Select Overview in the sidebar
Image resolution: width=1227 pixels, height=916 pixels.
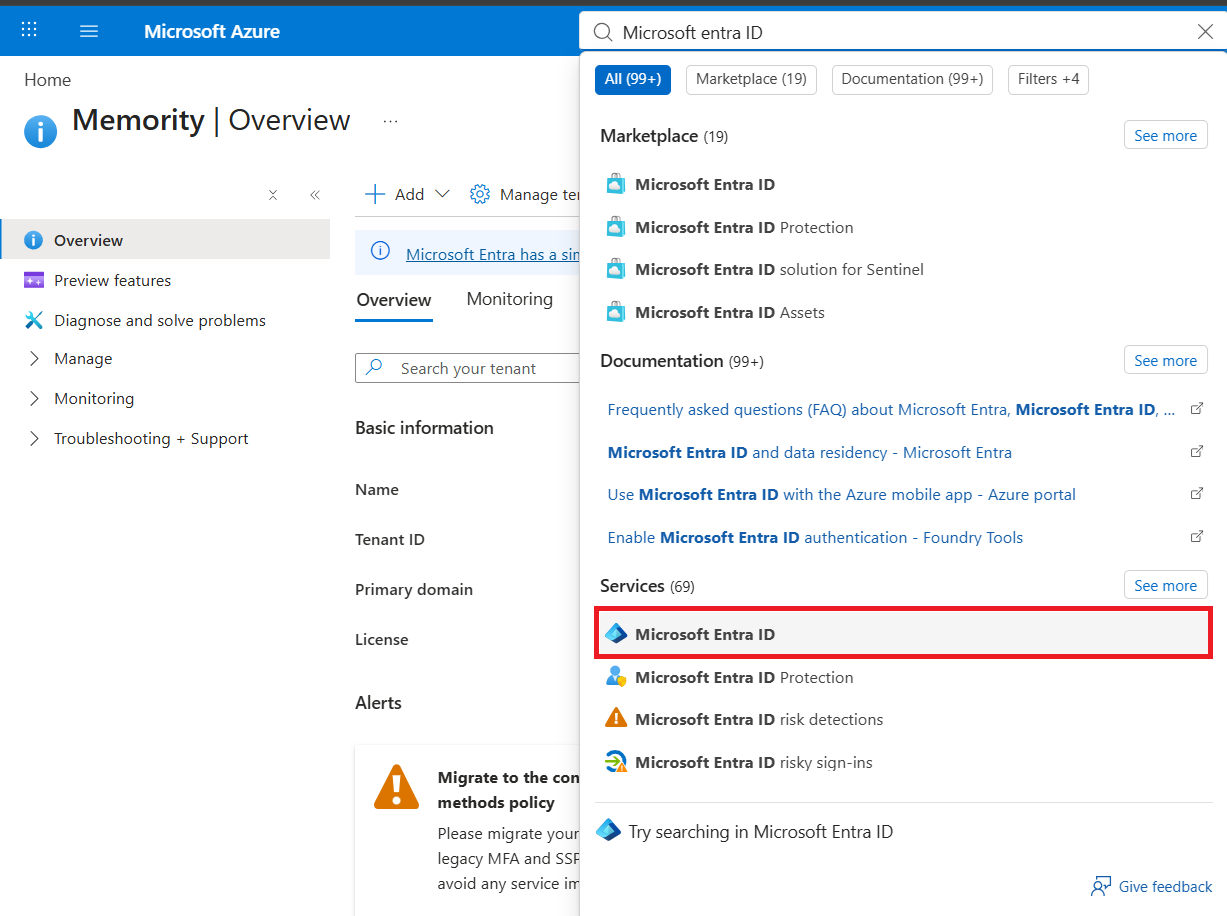click(x=165, y=240)
